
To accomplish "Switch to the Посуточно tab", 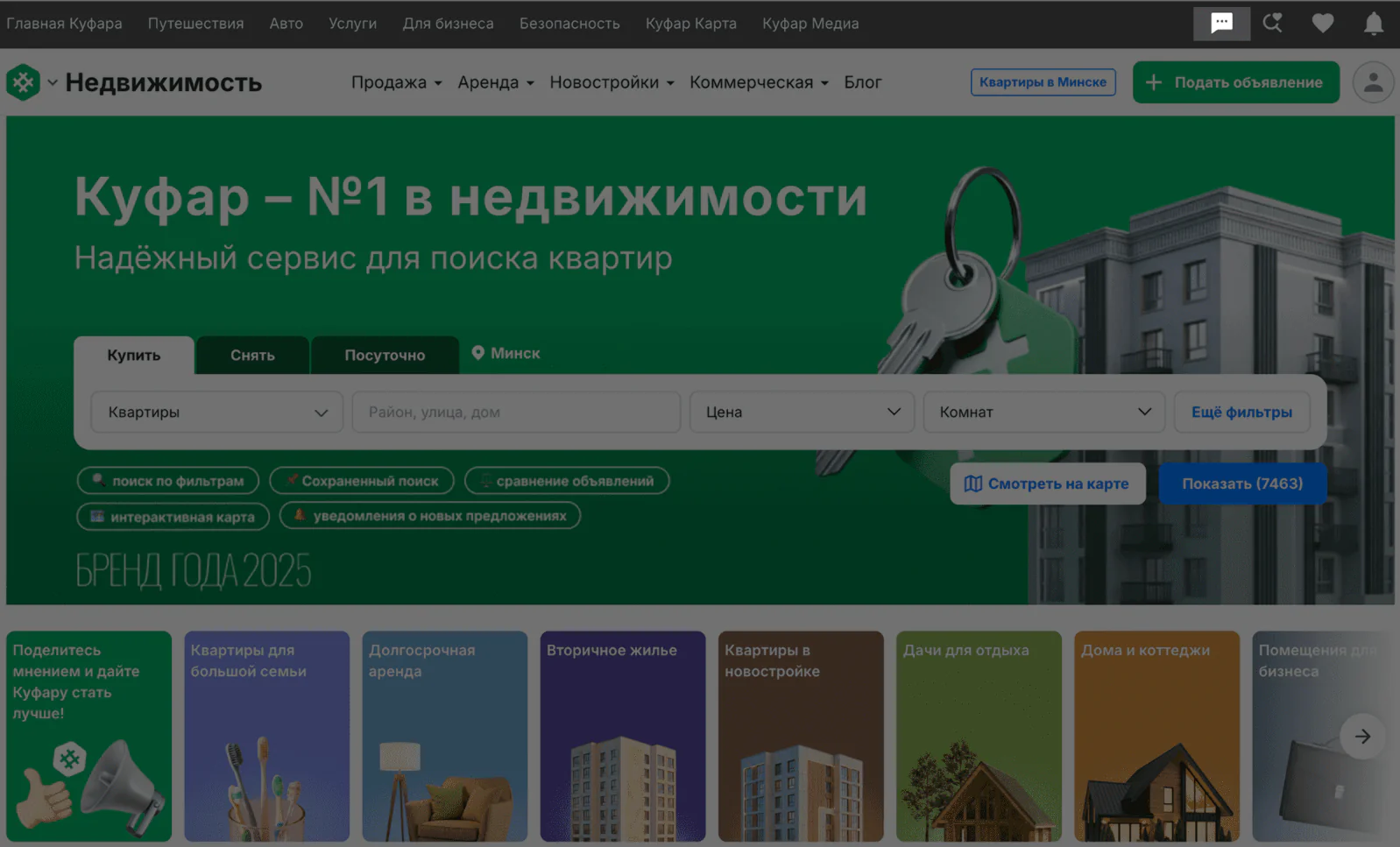I will pos(385,355).
